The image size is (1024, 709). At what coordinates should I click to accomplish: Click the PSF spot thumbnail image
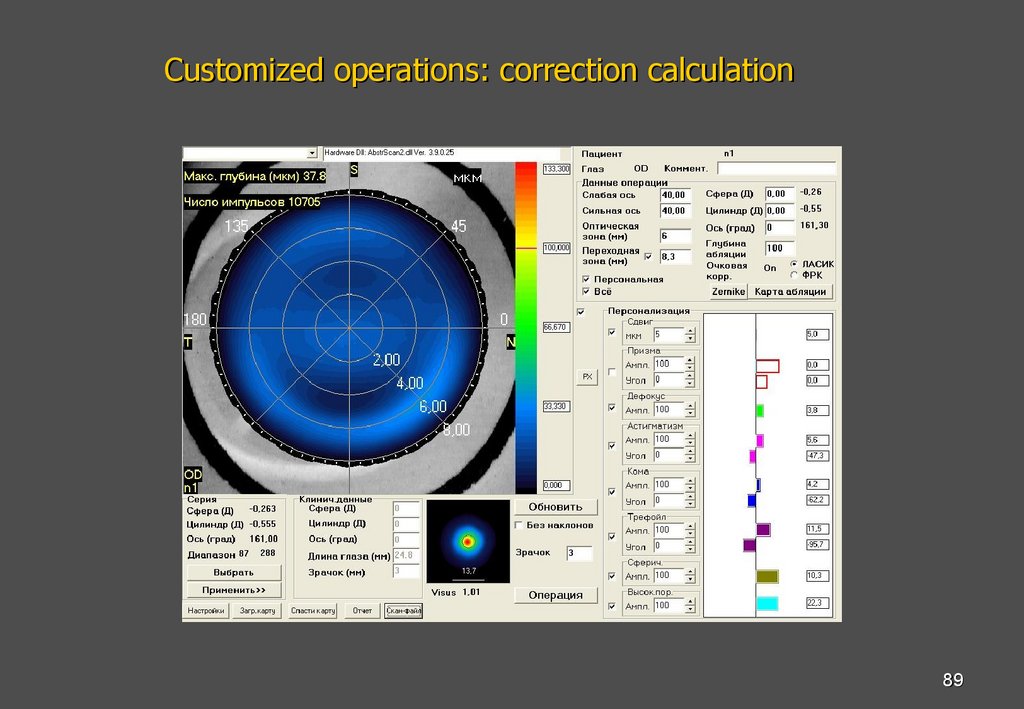(468, 541)
